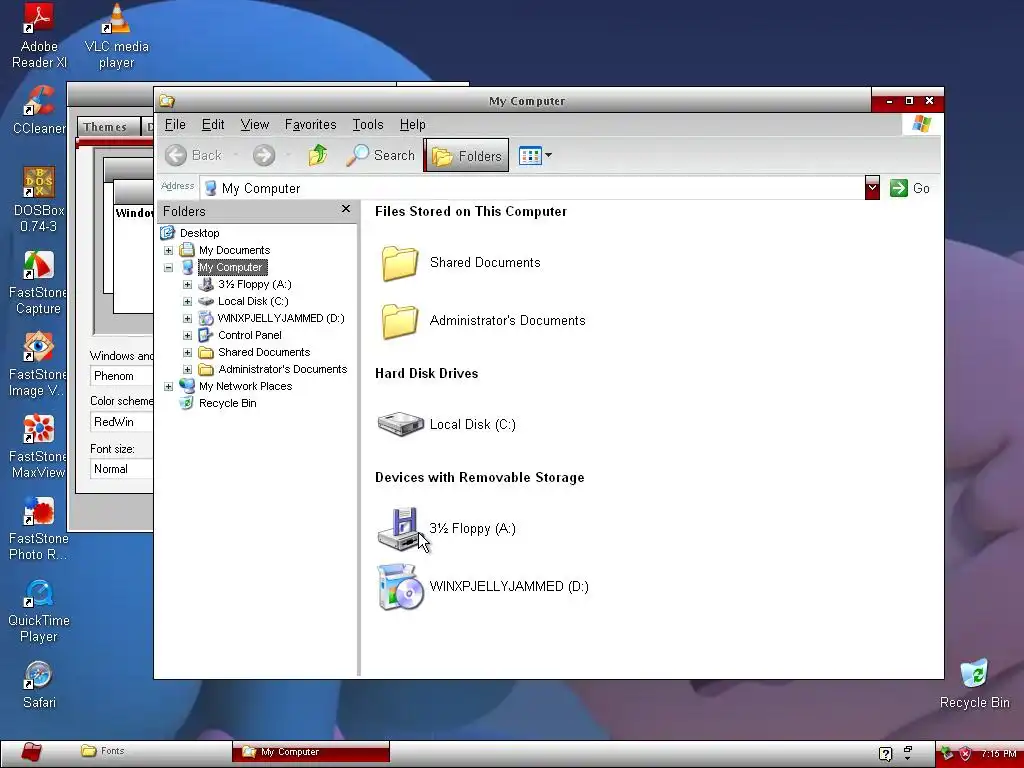The image size is (1024, 768).
Task: Open the Views dropdown button
Action: coord(536,155)
